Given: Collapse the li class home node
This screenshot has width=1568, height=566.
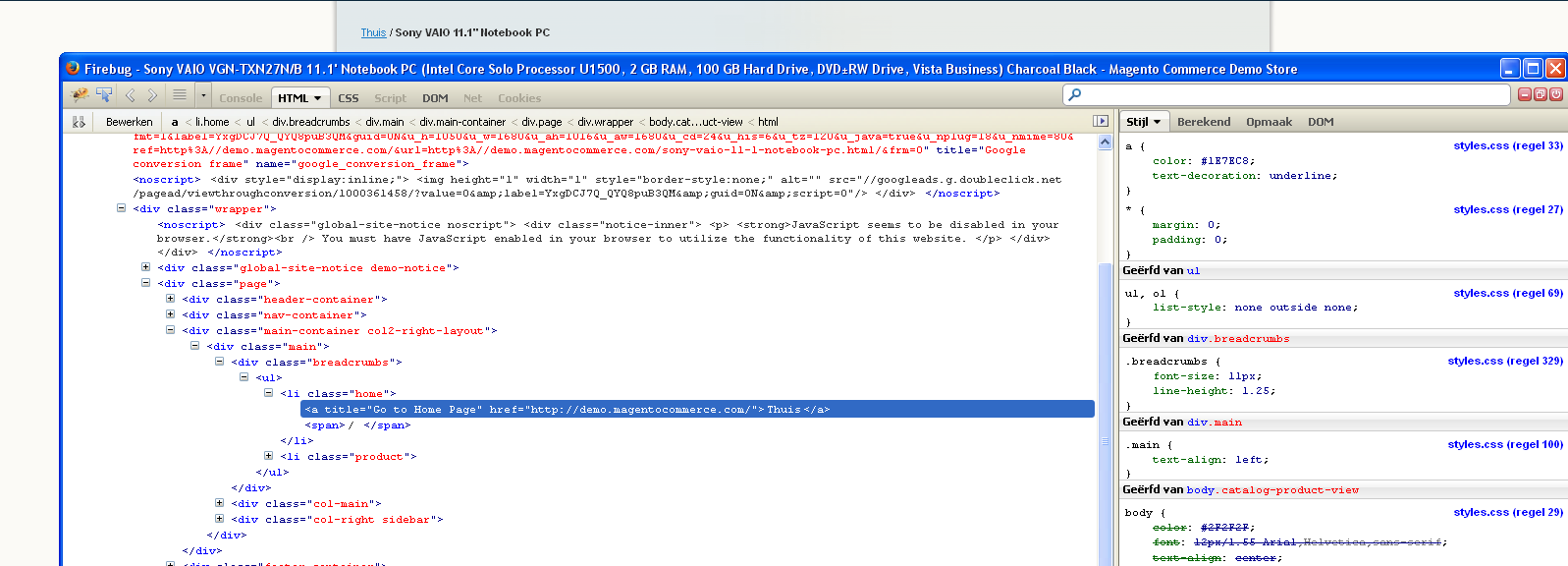Looking at the screenshot, I should [268, 393].
